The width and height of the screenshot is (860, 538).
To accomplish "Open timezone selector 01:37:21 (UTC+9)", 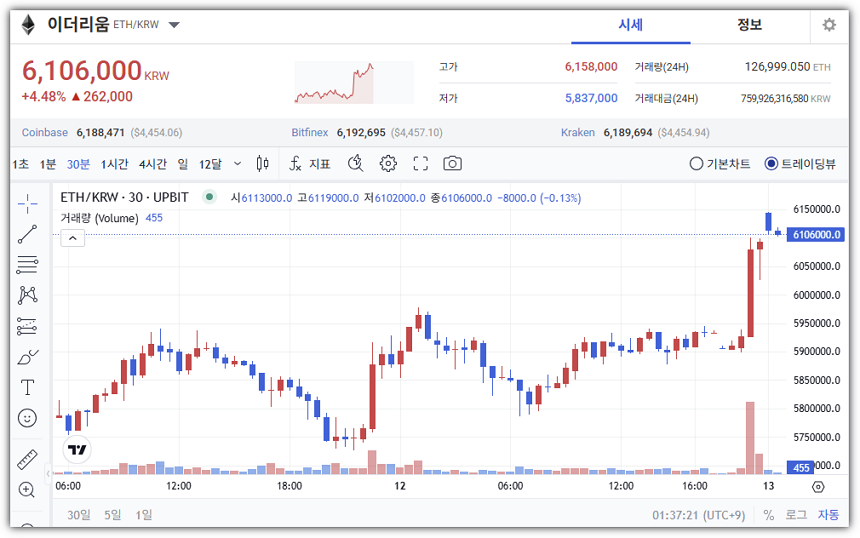I will click(x=698, y=515).
